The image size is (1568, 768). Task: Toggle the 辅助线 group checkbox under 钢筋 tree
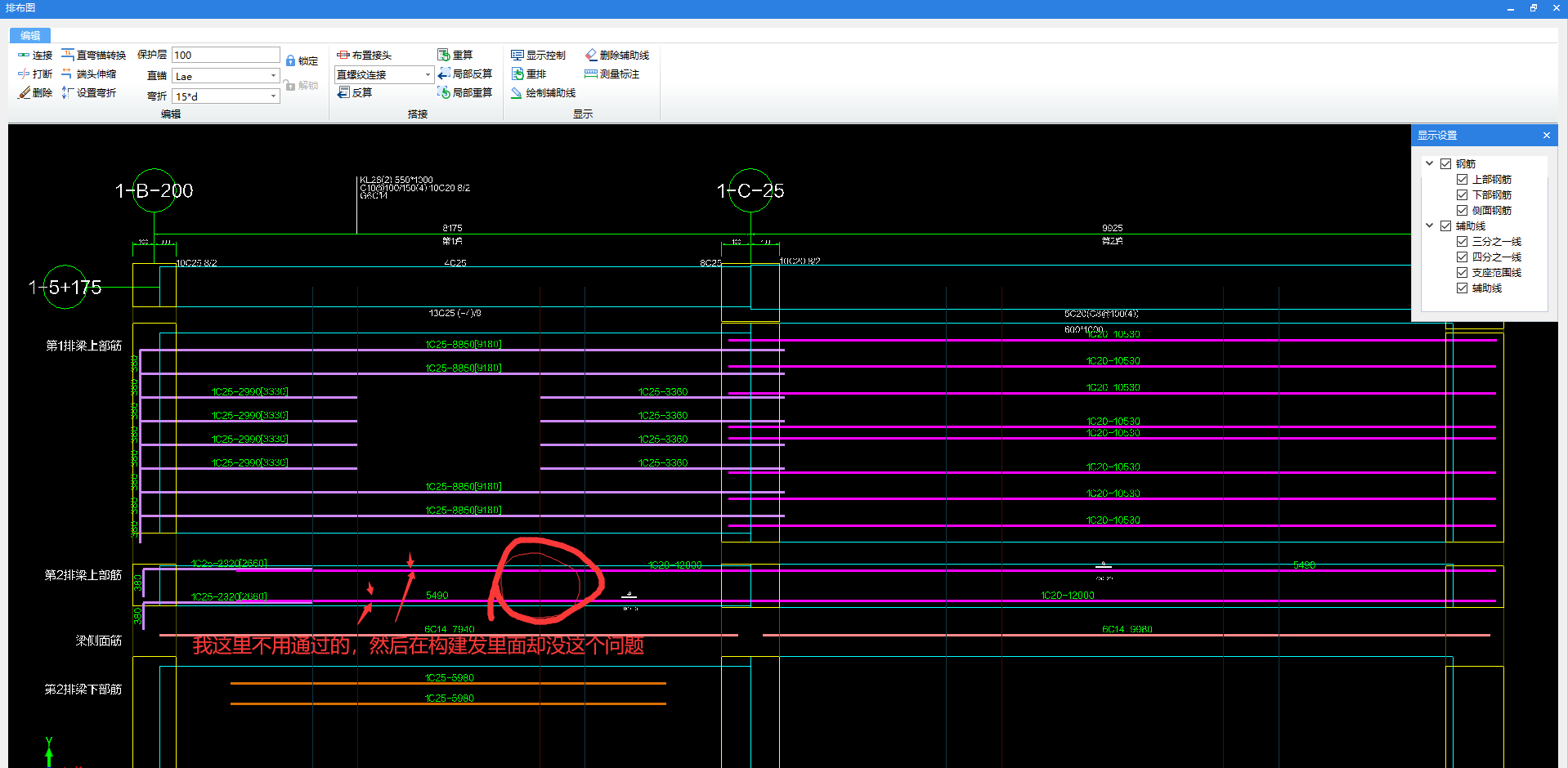pos(1445,225)
